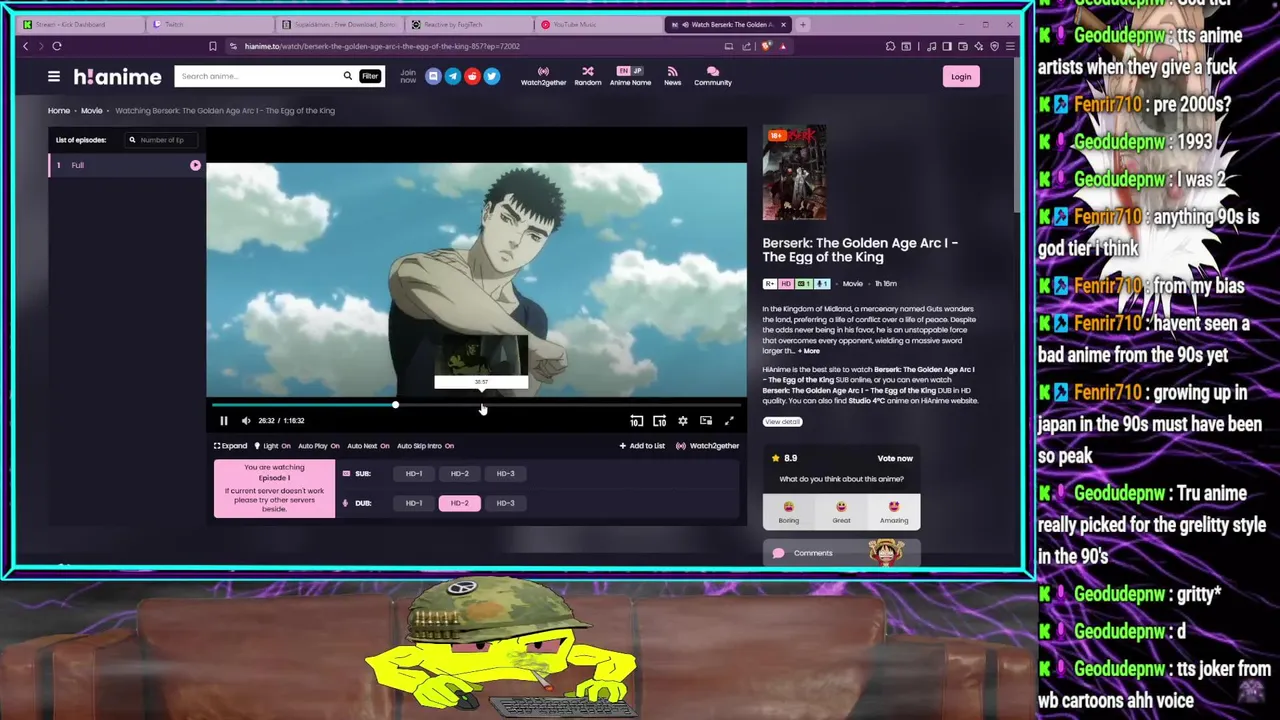The height and width of the screenshot is (720, 1280).
Task: Toggle EN/JP Anime Name language
Action: 630,76
